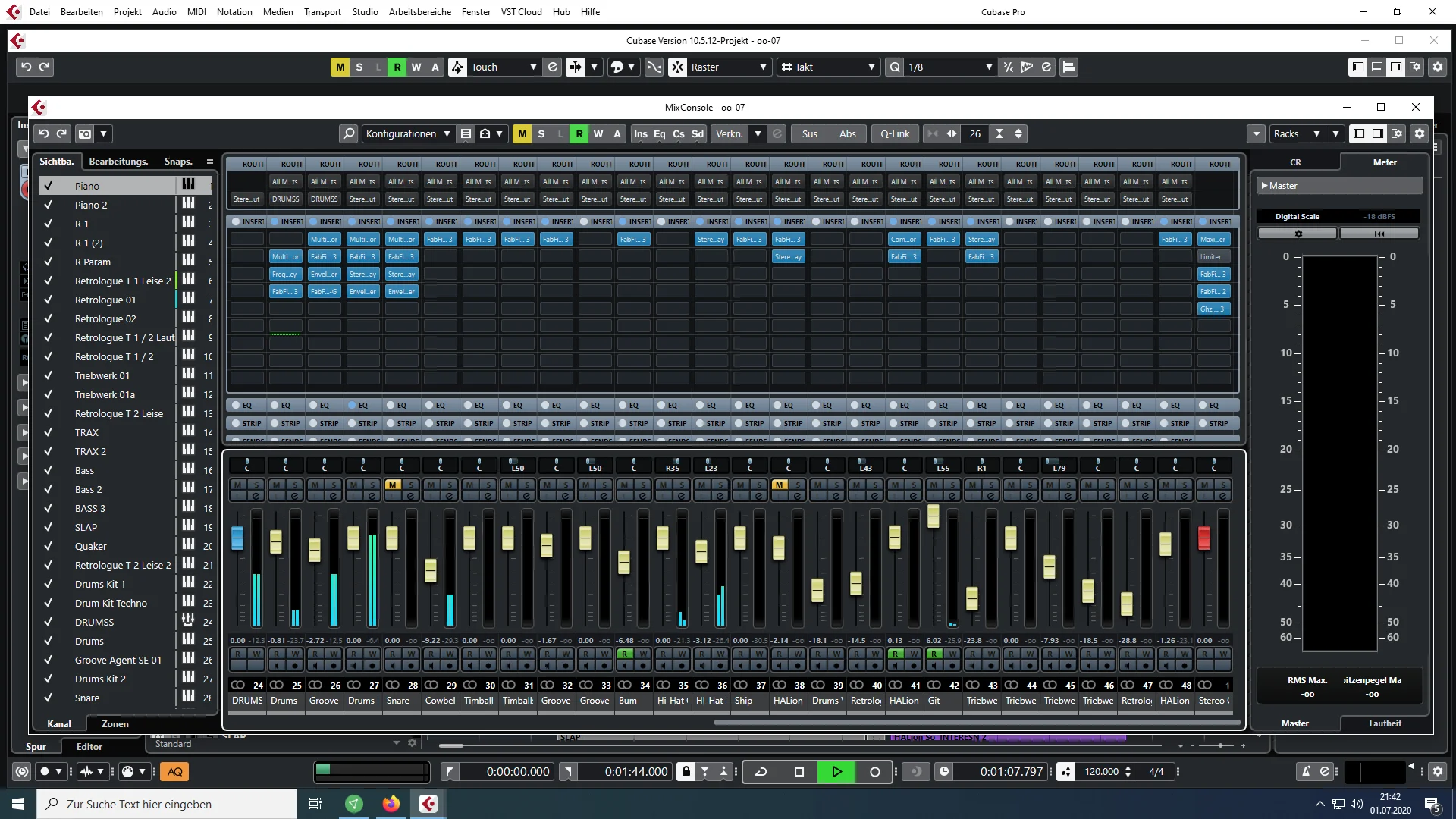
Task: Click the tempo field showing 120.000
Action: pyautogui.click(x=1101, y=771)
